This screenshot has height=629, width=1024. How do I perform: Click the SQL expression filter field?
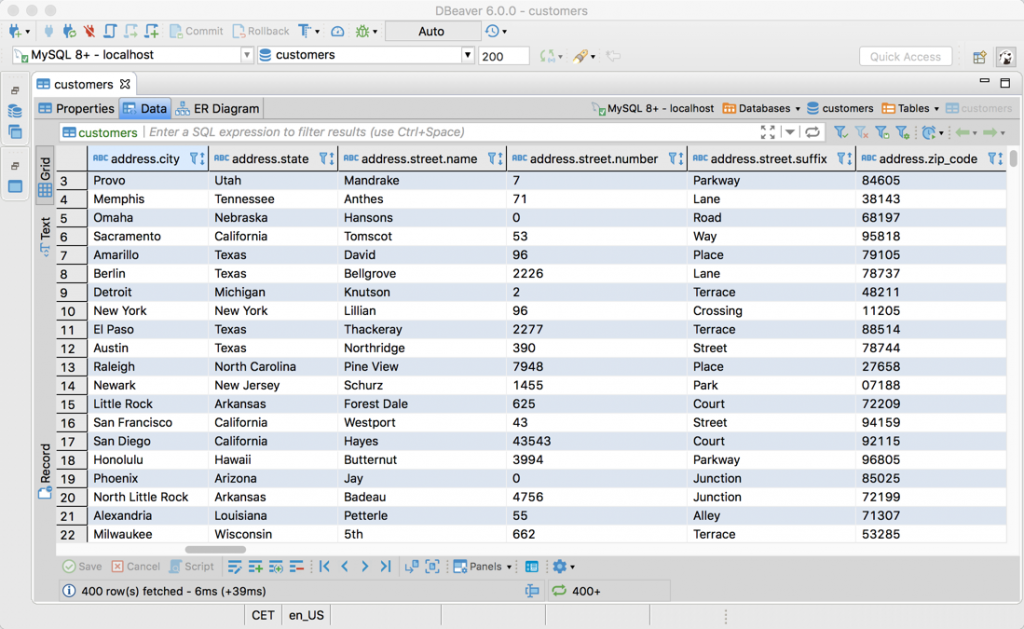point(400,131)
